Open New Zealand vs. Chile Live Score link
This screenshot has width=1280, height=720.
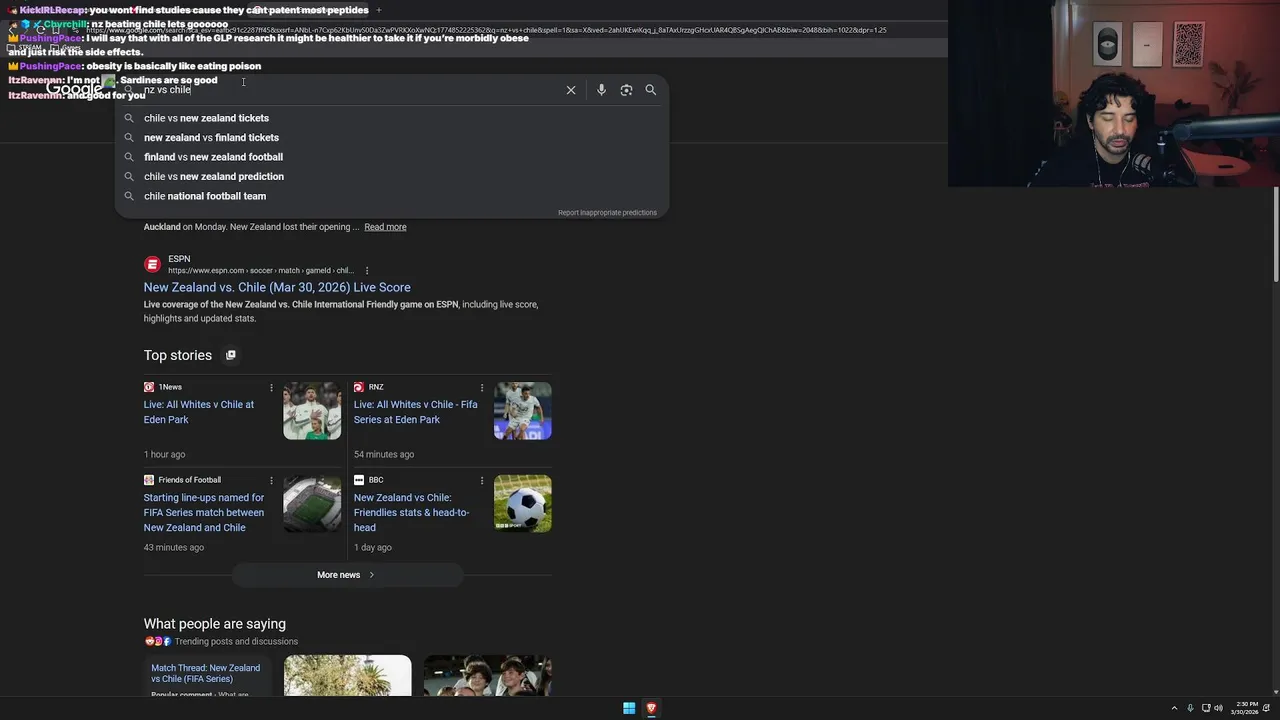coord(277,287)
